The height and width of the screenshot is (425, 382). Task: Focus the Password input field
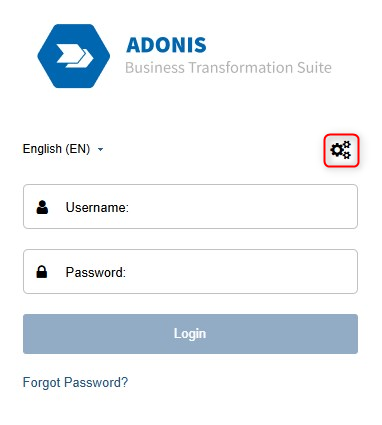coord(190,272)
